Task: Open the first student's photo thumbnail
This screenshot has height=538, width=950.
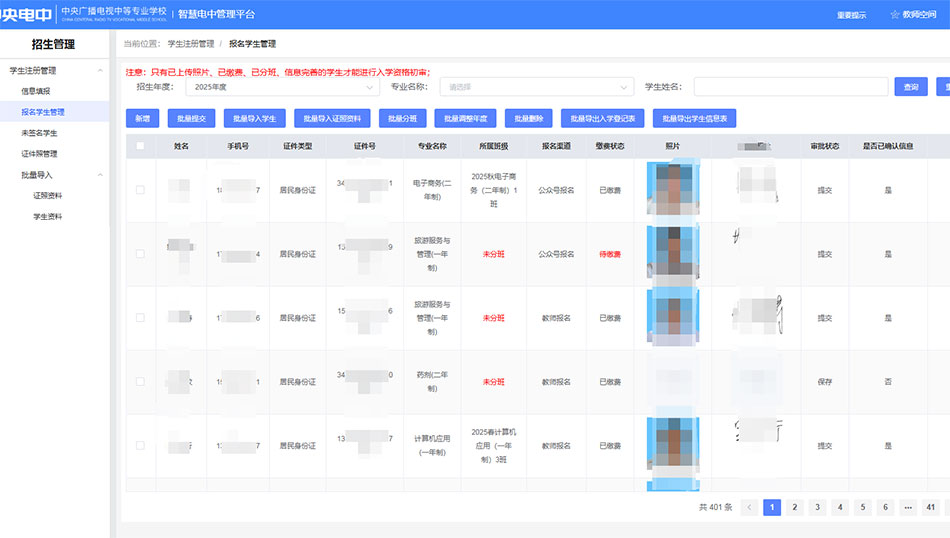Action: click(672, 189)
